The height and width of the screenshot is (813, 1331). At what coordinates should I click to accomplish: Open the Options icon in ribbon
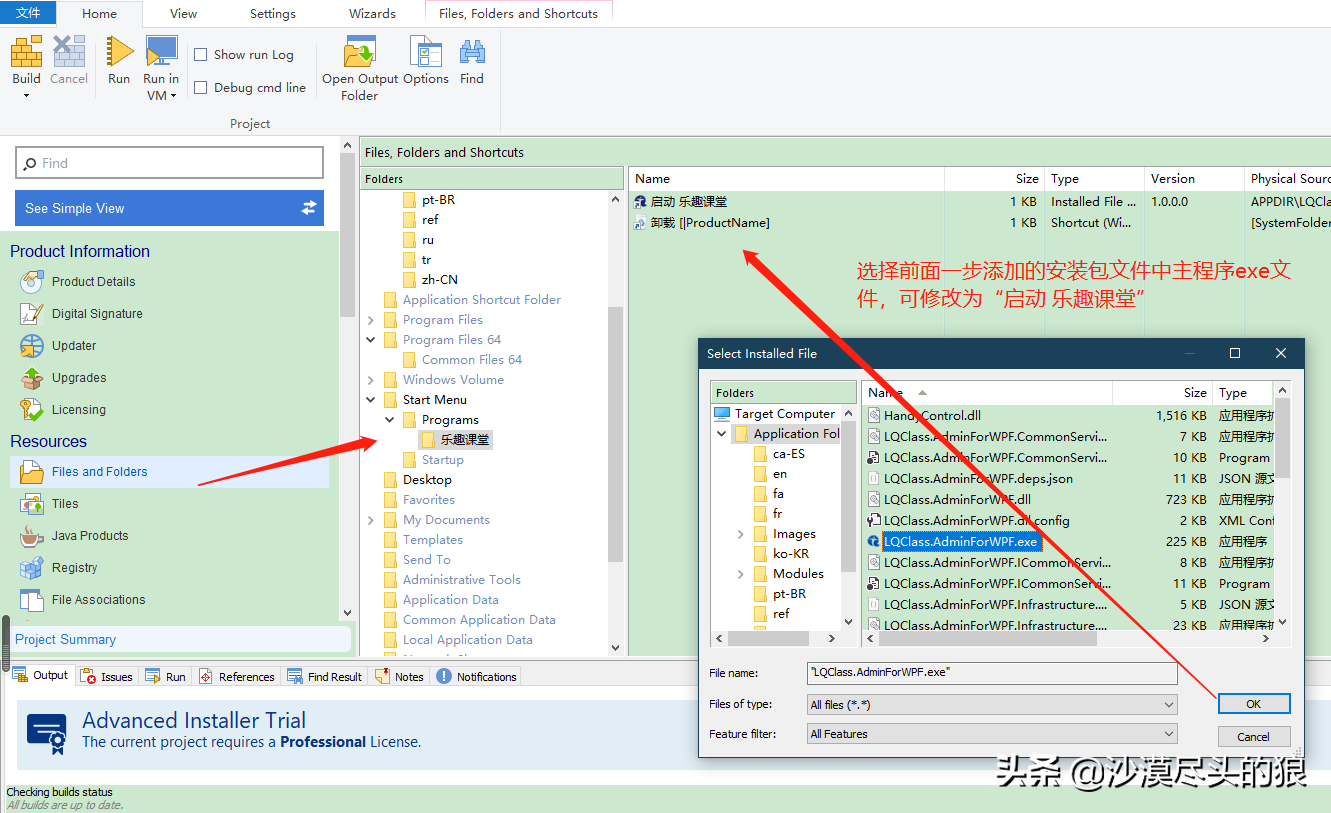tap(426, 52)
